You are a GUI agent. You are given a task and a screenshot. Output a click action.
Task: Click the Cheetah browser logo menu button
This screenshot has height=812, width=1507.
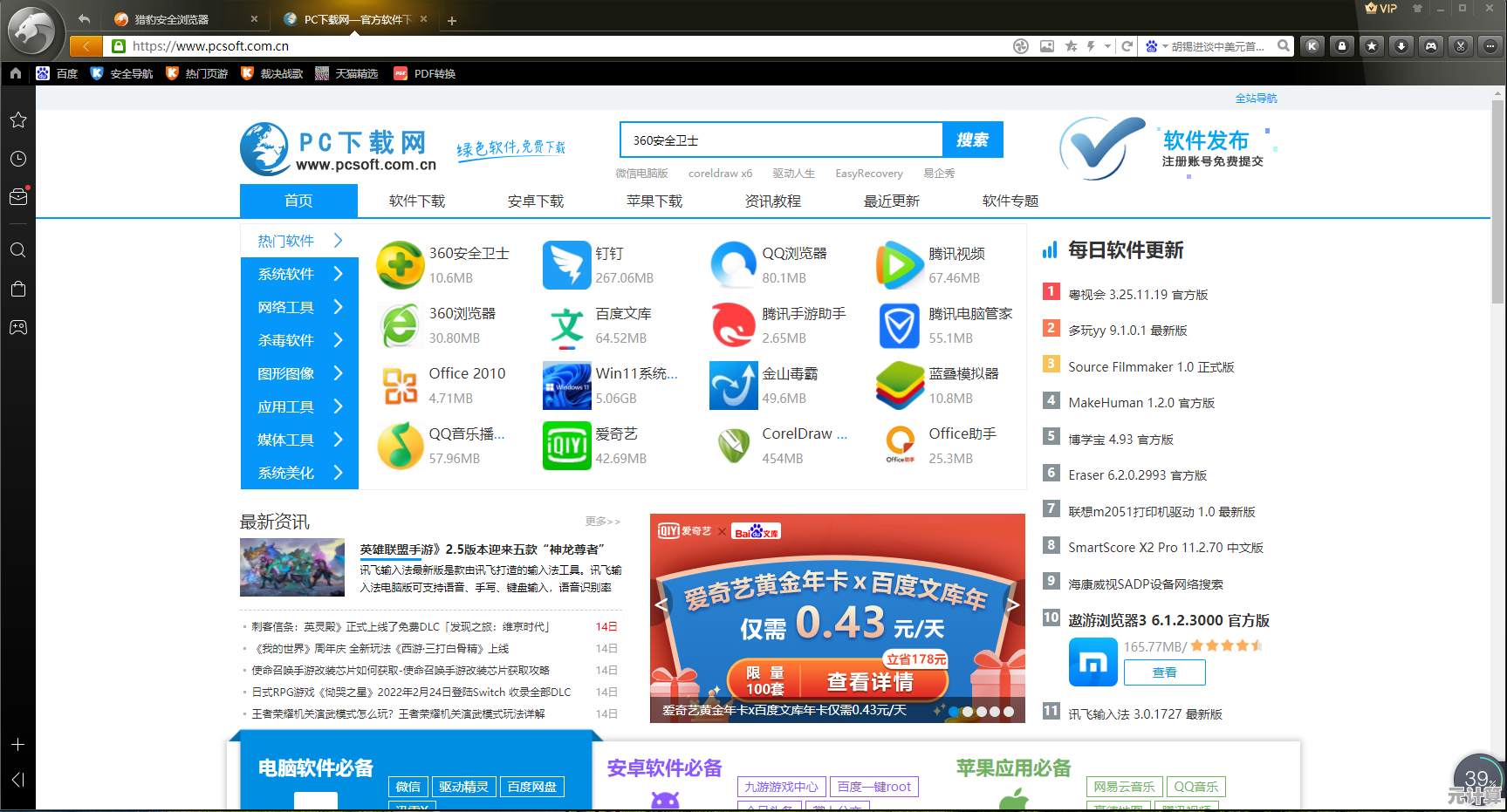[32, 32]
